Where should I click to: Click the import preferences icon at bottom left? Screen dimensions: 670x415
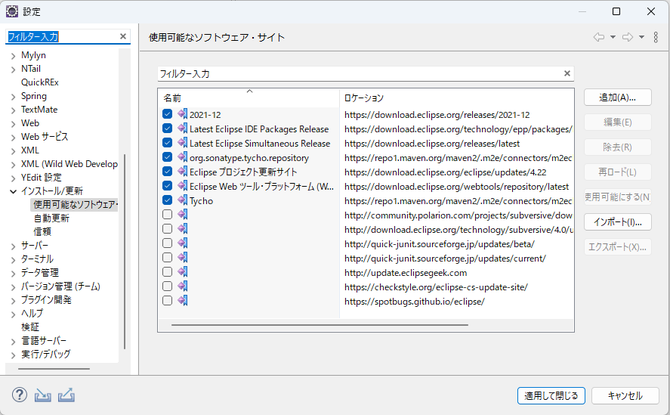pos(43,395)
